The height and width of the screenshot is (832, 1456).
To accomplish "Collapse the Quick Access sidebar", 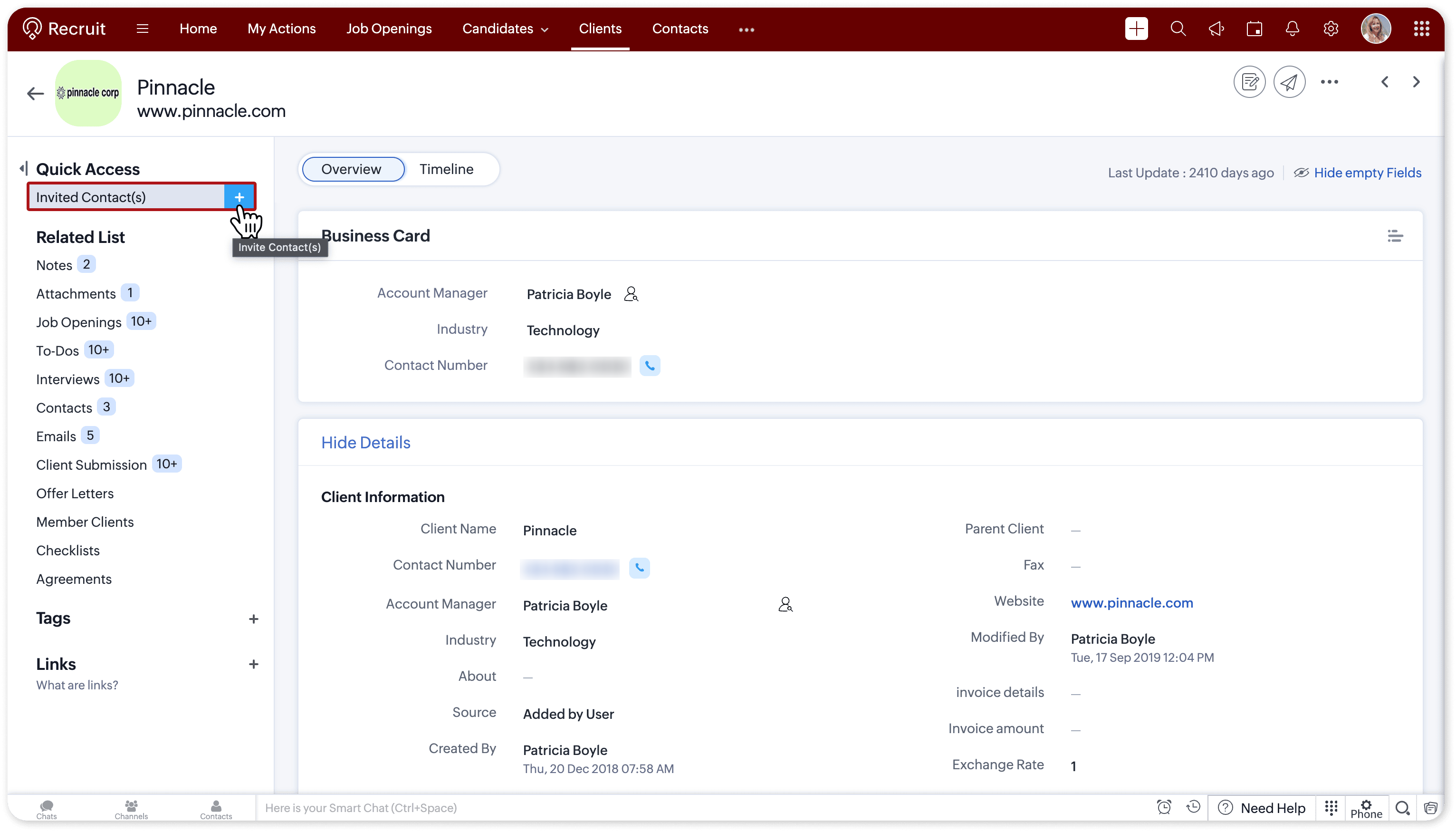I will coord(23,169).
